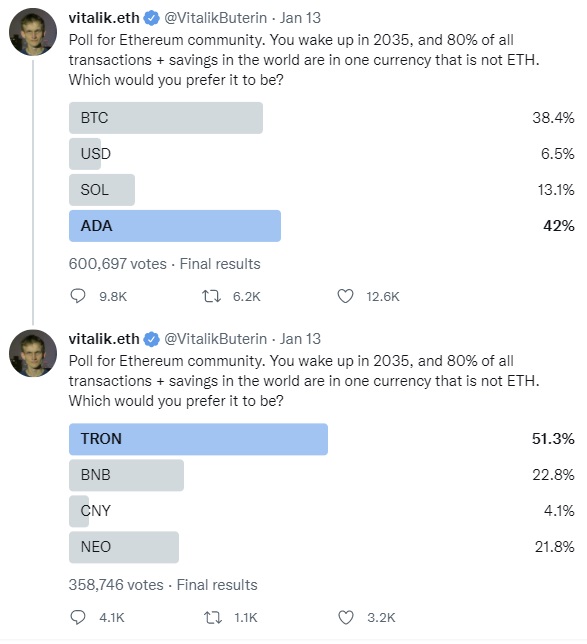The image size is (587, 644).
Task: Click reply icon on second poll tweet
Action: coord(78,617)
